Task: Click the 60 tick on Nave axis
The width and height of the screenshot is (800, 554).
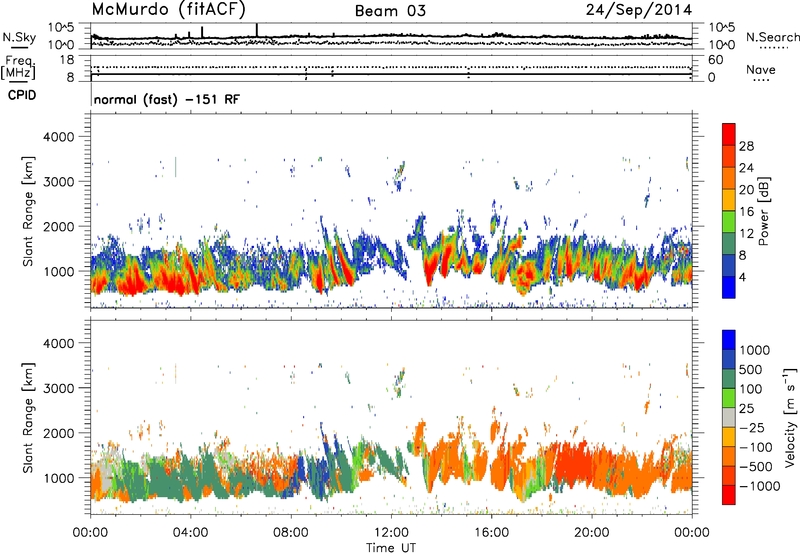Action: [716, 60]
